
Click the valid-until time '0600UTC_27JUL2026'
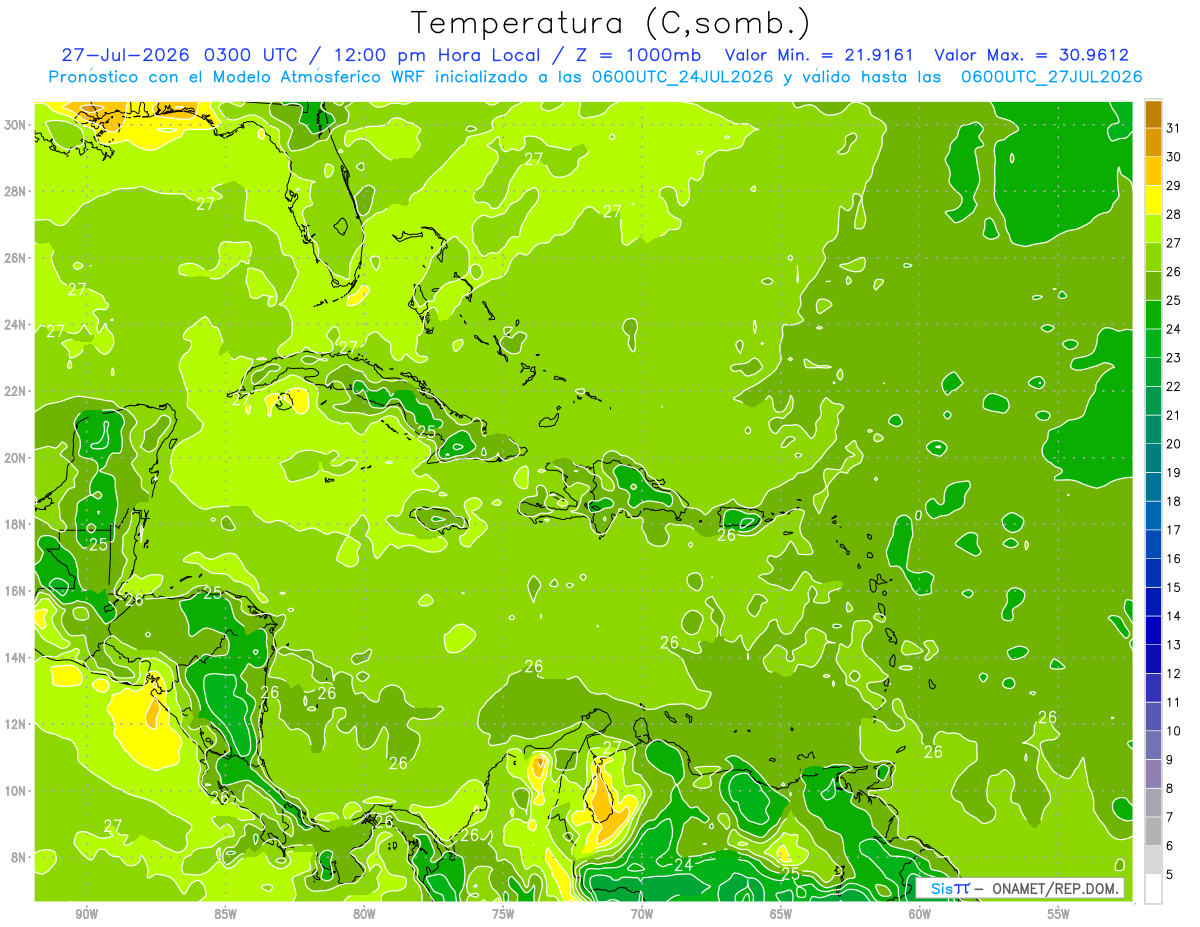tap(1051, 76)
